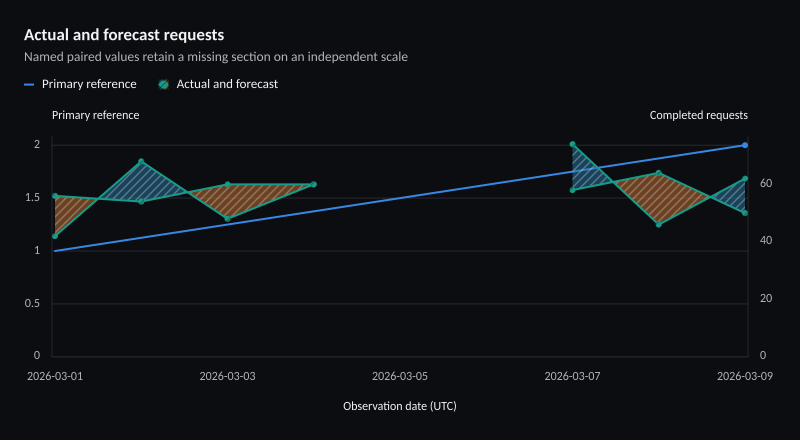This screenshot has height=440, width=800.
Task: Click the blue endpoint marker at 2026-03-09
Action: click(x=745, y=145)
